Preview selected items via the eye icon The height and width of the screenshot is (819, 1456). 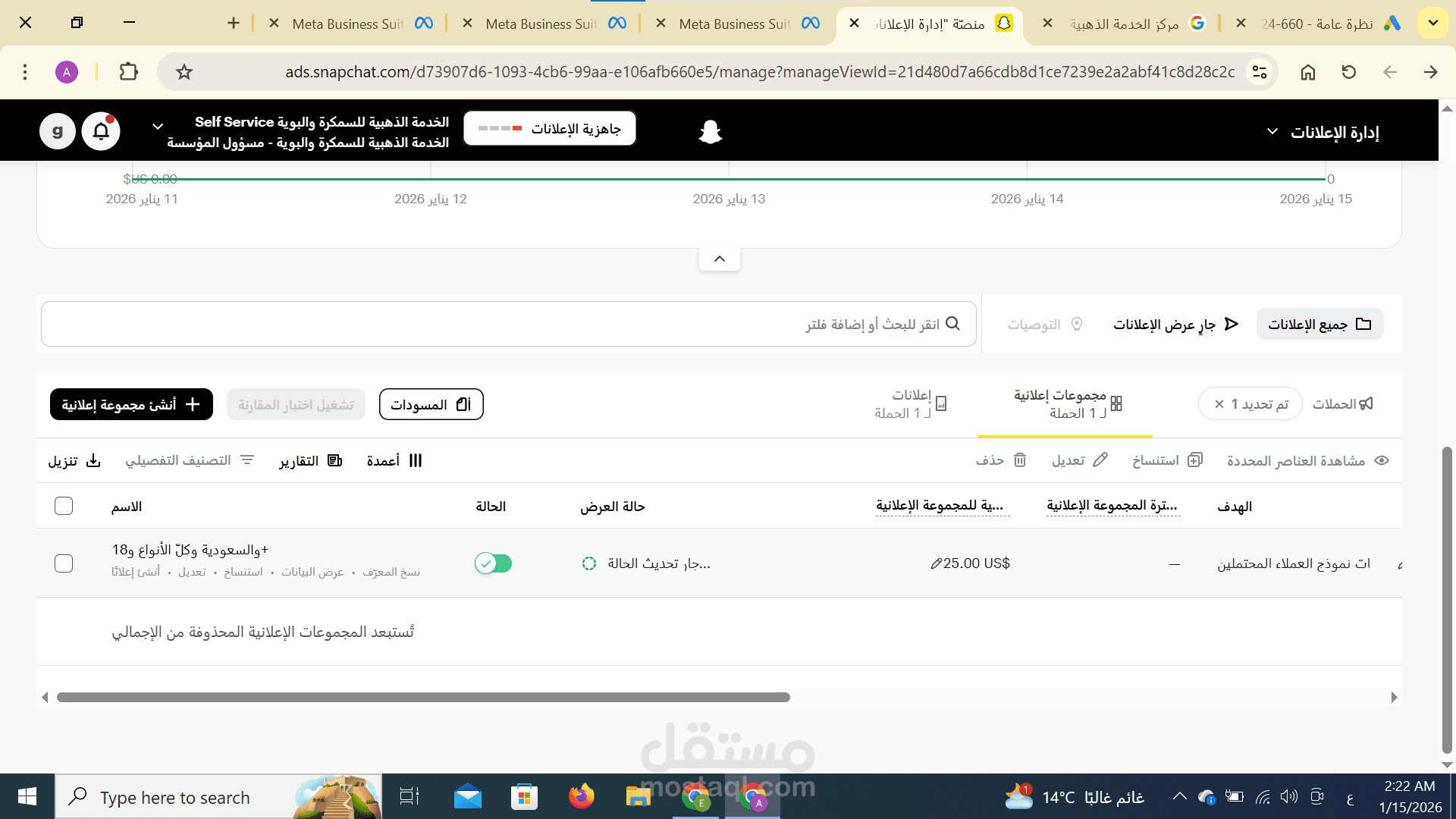click(x=1382, y=460)
